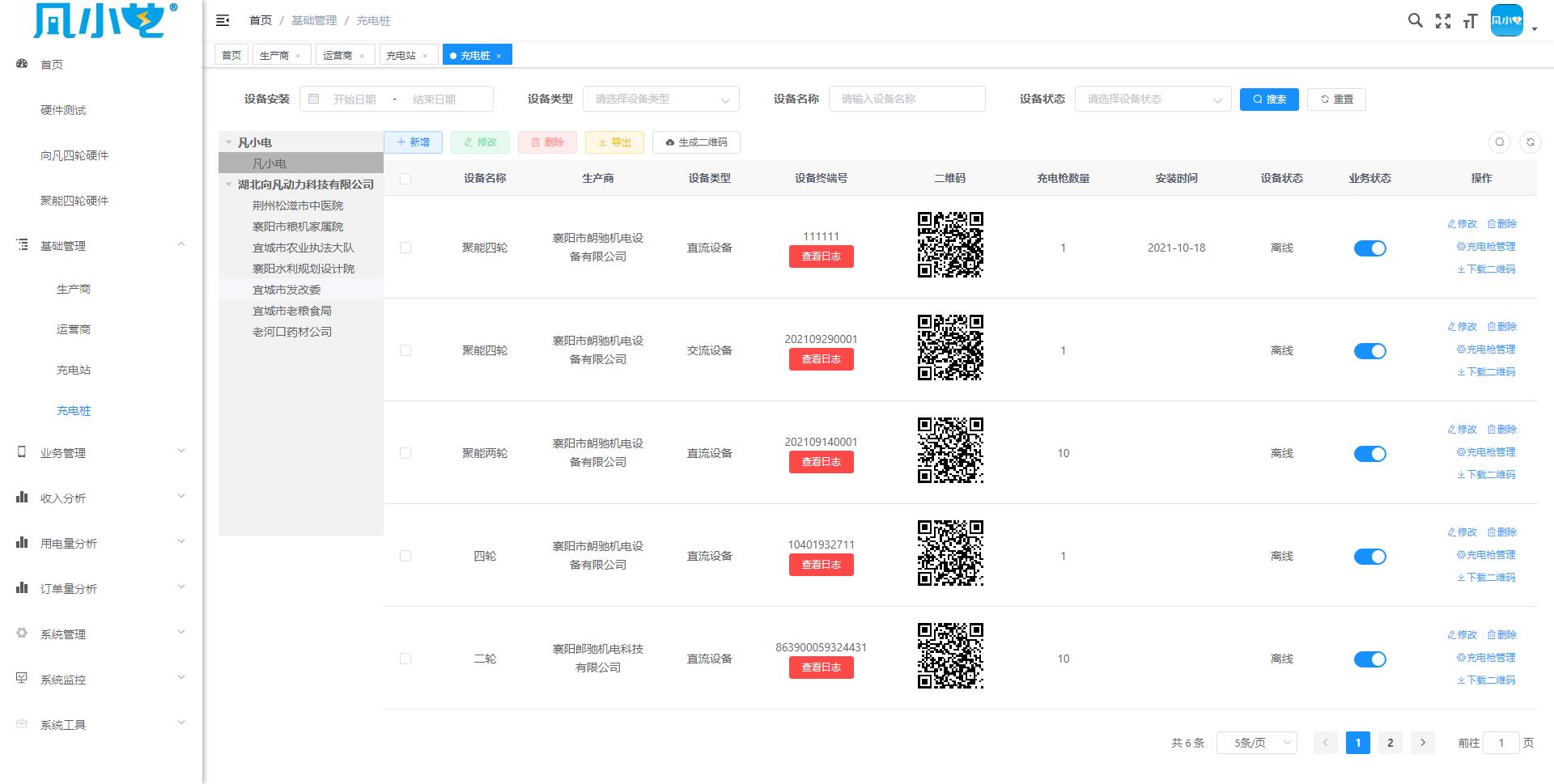Open the 设备状态 dropdown
The height and width of the screenshot is (784, 1554).
[x=1151, y=99]
